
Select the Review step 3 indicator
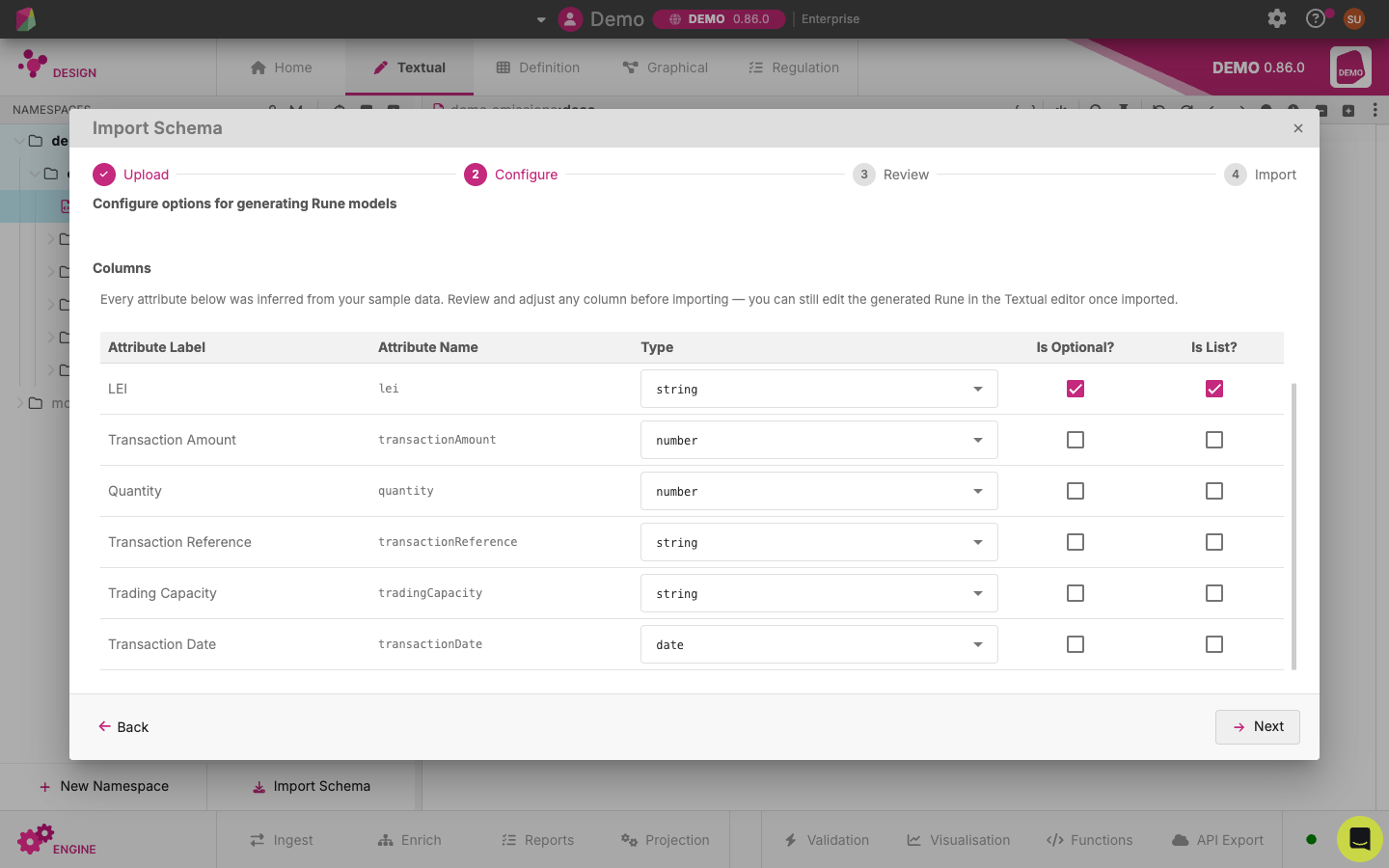864,175
